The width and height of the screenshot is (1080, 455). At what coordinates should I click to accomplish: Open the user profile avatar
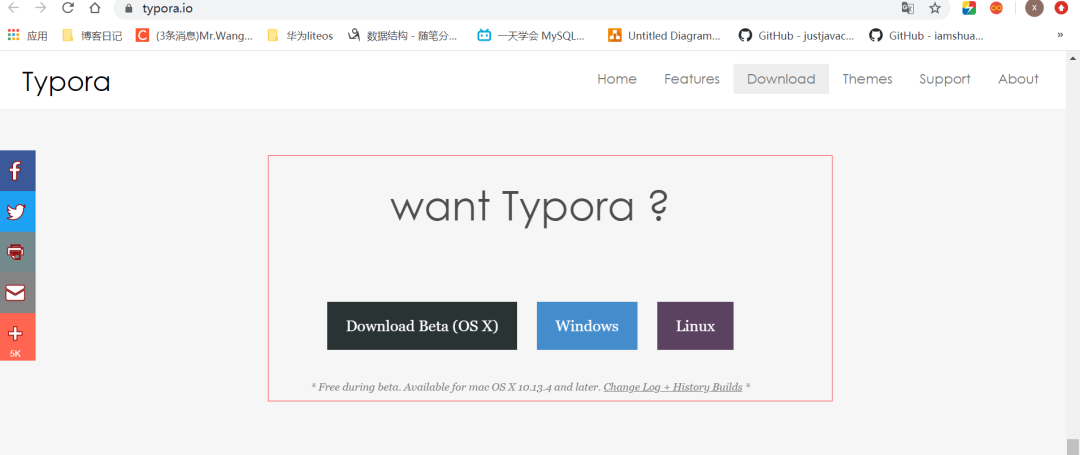coord(1034,8)
